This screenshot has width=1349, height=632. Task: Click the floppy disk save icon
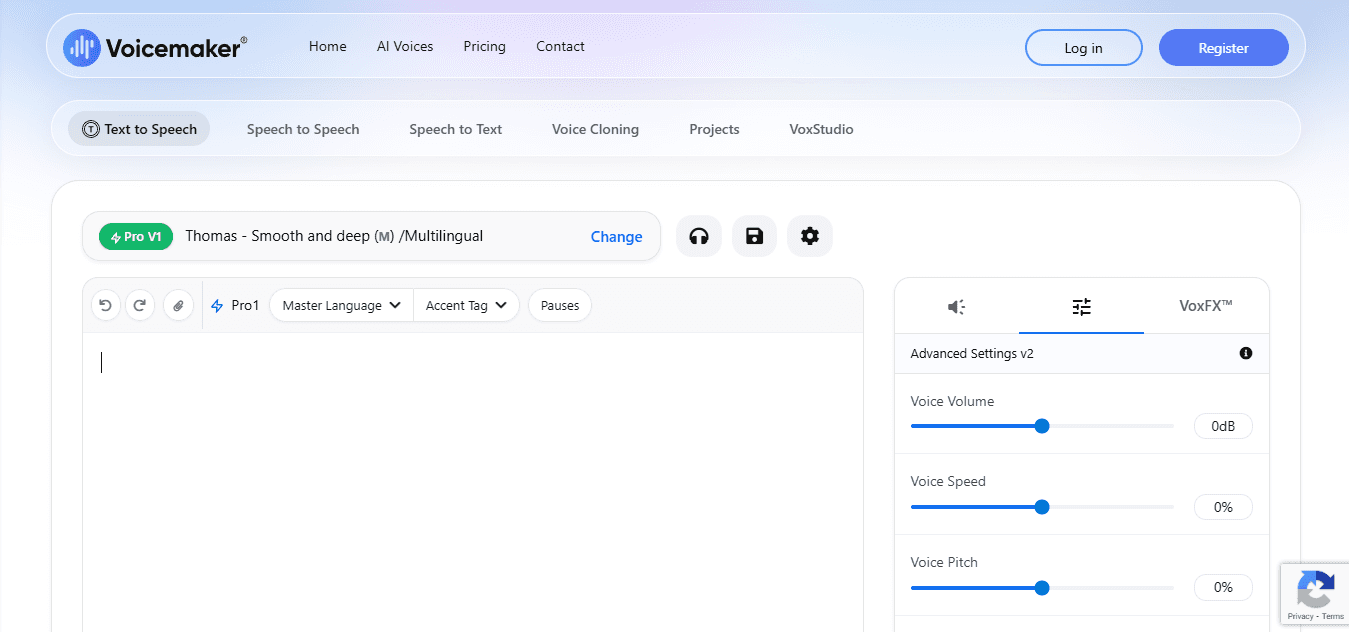pyautogui.click(x=755, y=237)
